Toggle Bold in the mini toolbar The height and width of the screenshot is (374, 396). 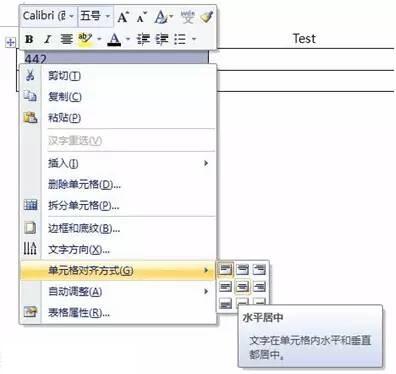point(29,39)
